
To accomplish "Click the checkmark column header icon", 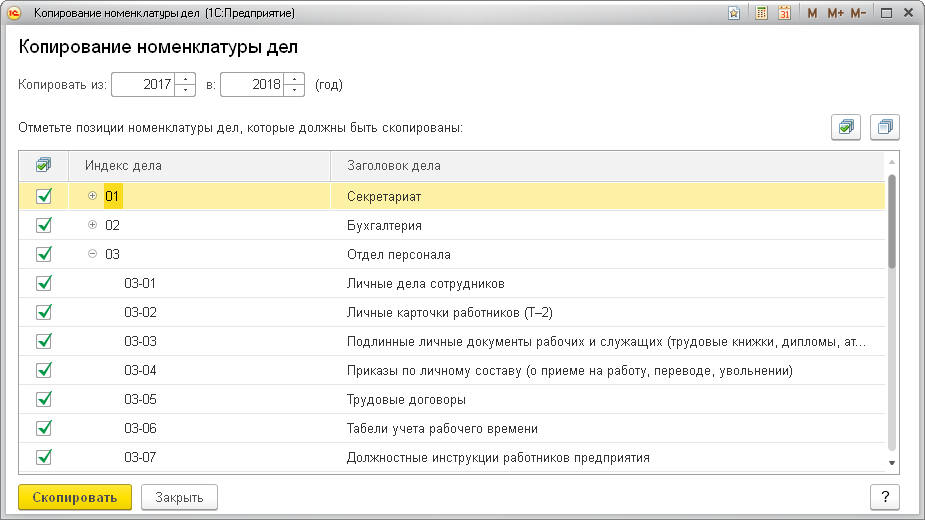I will [44, 165].
